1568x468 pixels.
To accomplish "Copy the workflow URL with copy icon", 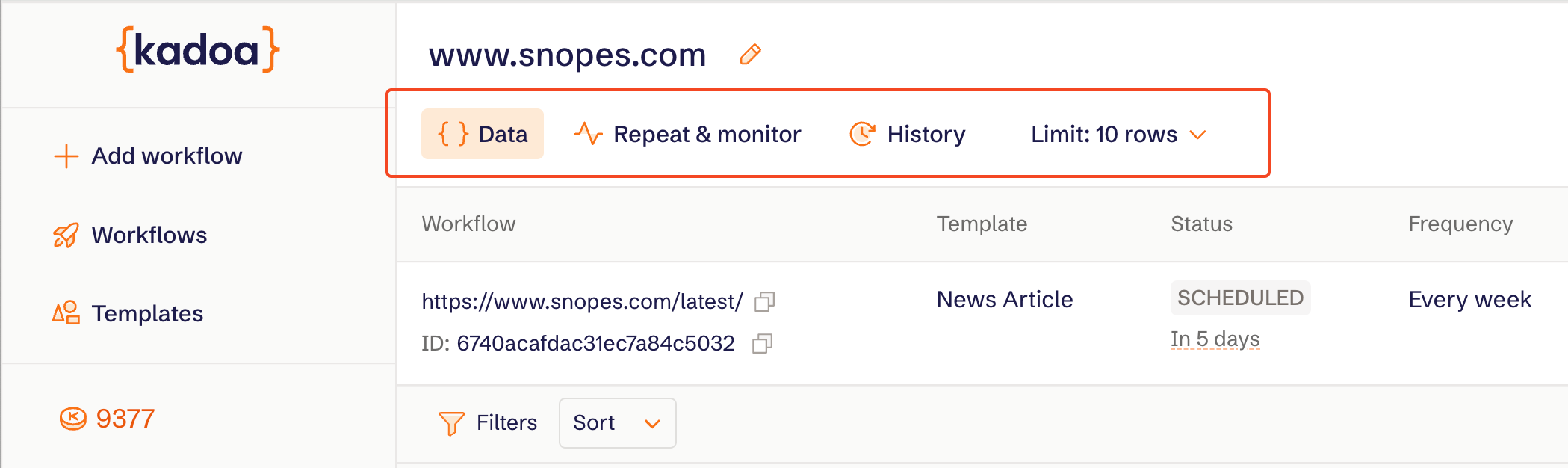I will tap(764, 301).
